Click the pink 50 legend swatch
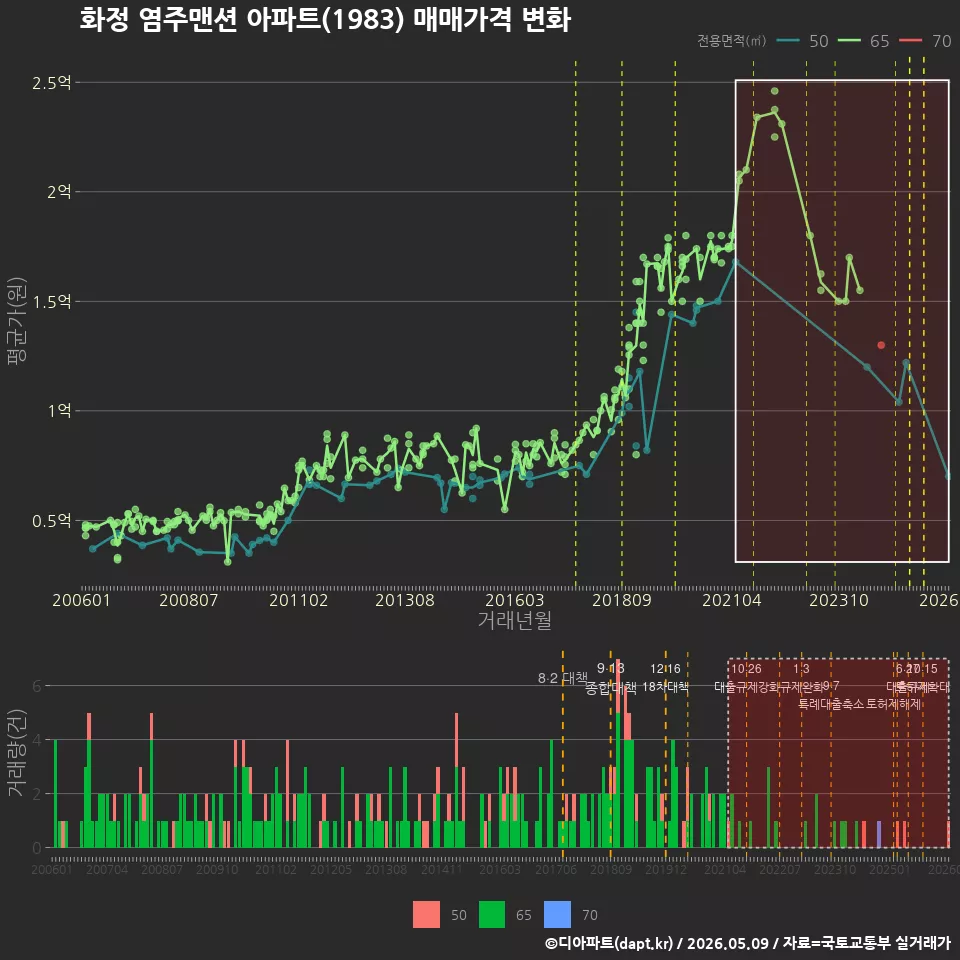960x960 pixels. click(426, 915)
